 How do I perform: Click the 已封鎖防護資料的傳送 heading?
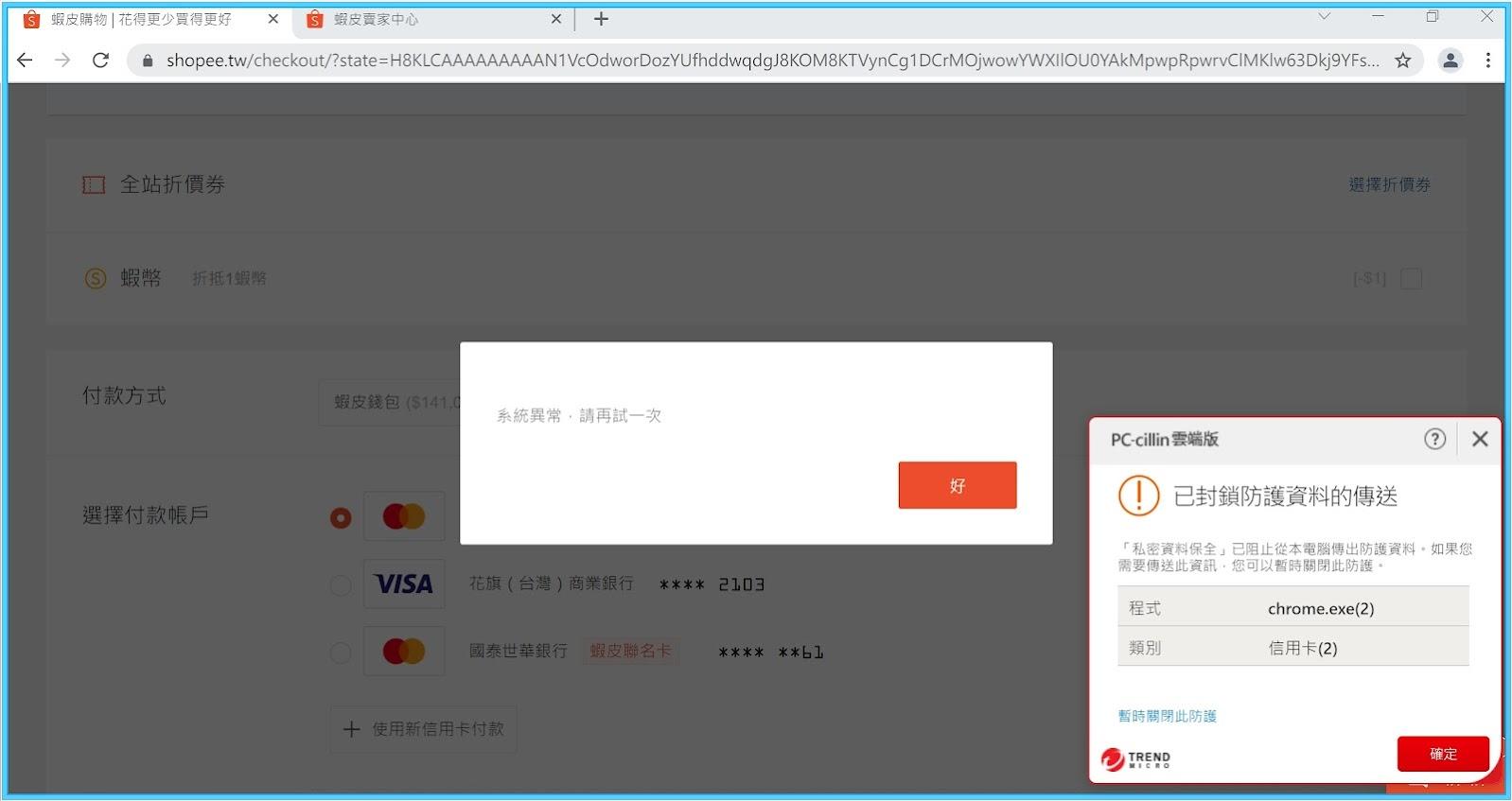1285,496
